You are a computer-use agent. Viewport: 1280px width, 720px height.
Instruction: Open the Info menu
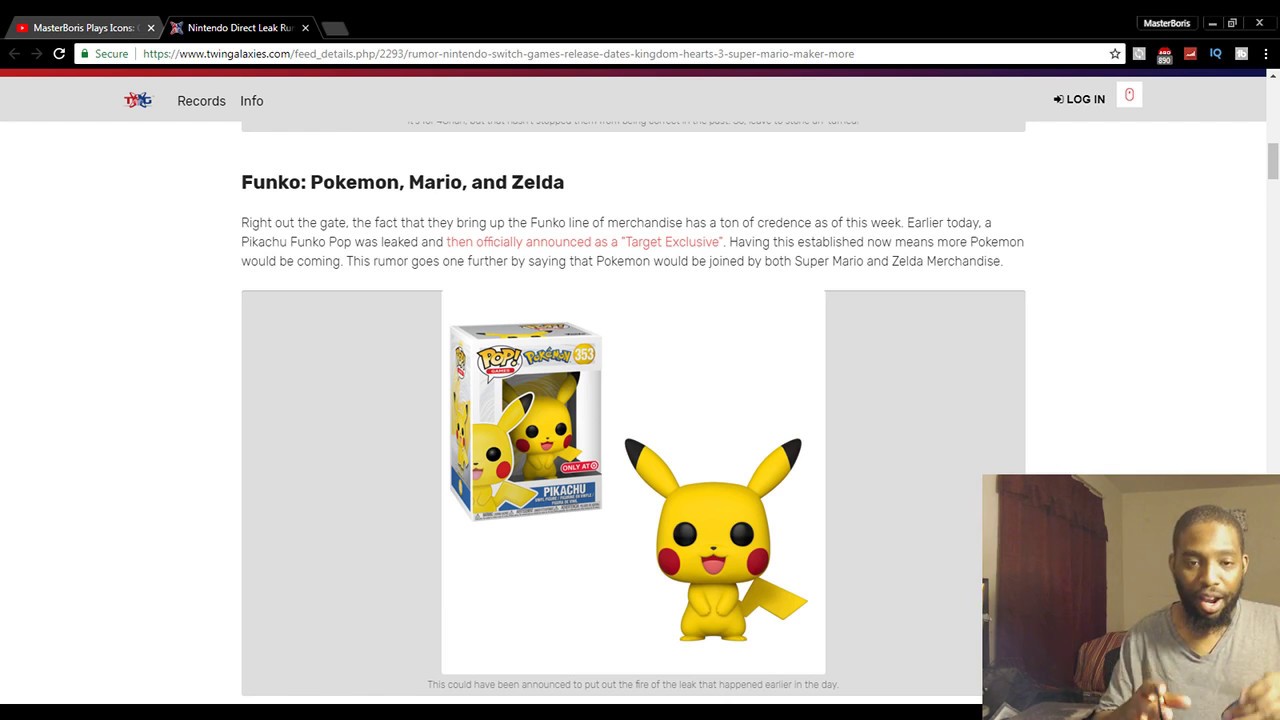(x=252, y=101)
